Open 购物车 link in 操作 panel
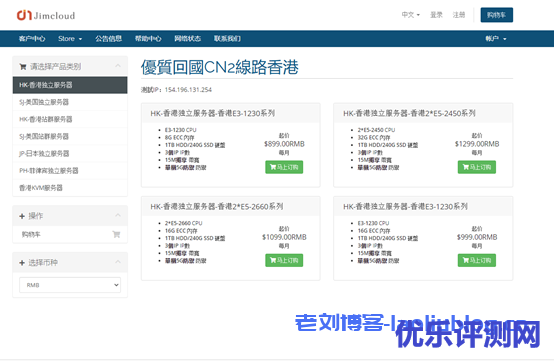The width and height of the screenshot is (554, 361). (x=31, y=234)
